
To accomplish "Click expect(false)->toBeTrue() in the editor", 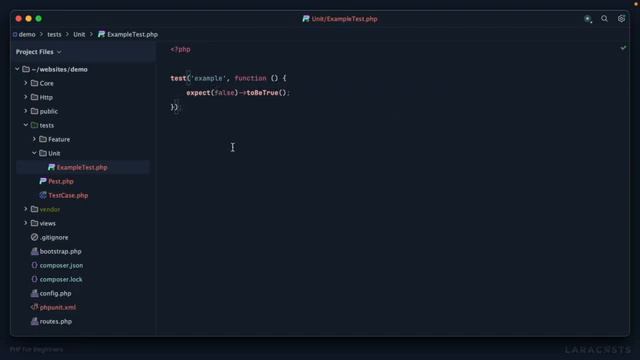I will [238, 93].
